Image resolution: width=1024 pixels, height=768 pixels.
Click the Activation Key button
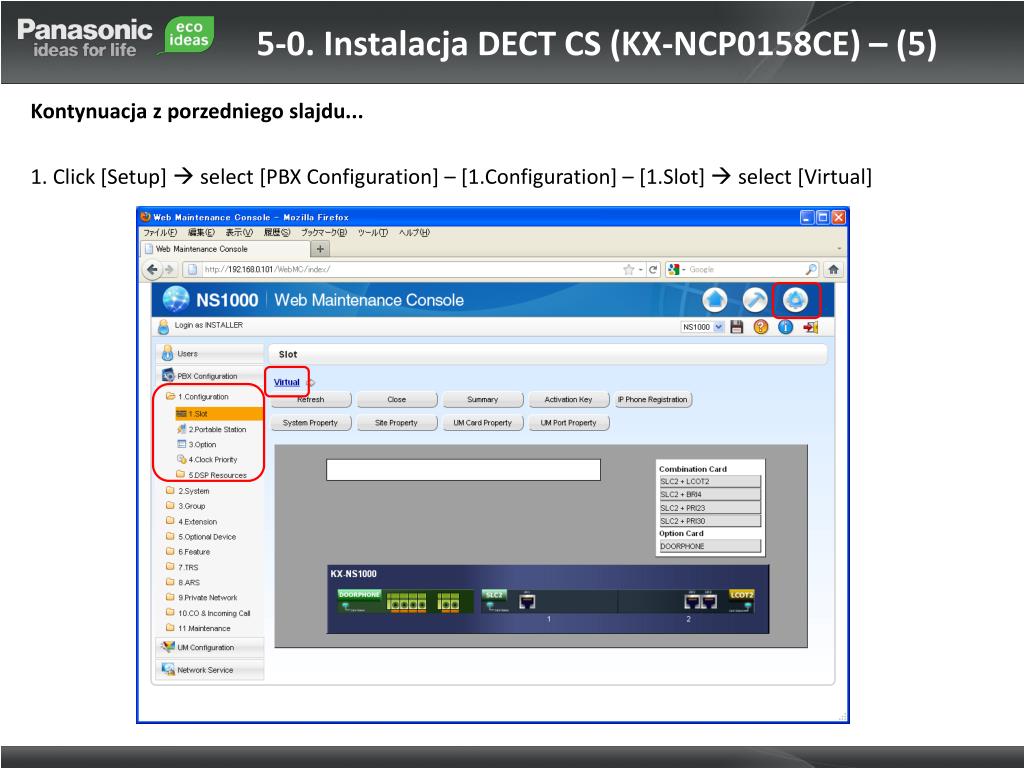[x=568, y=399]
